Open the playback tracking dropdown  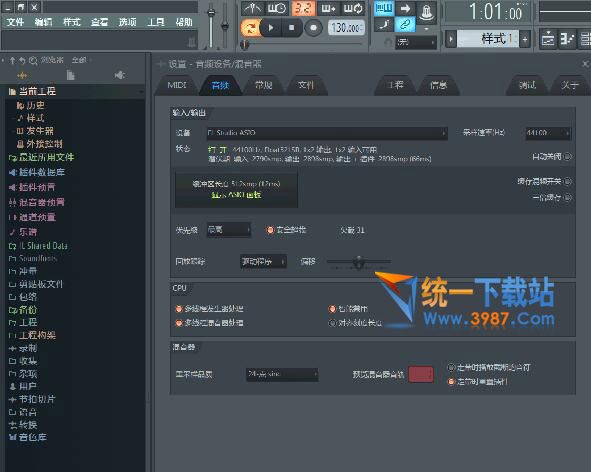pos(263,261)
